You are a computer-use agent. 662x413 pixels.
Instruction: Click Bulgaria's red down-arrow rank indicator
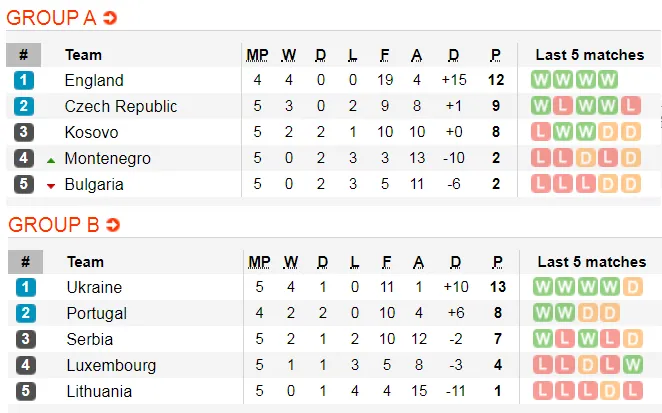pos(51,185)
